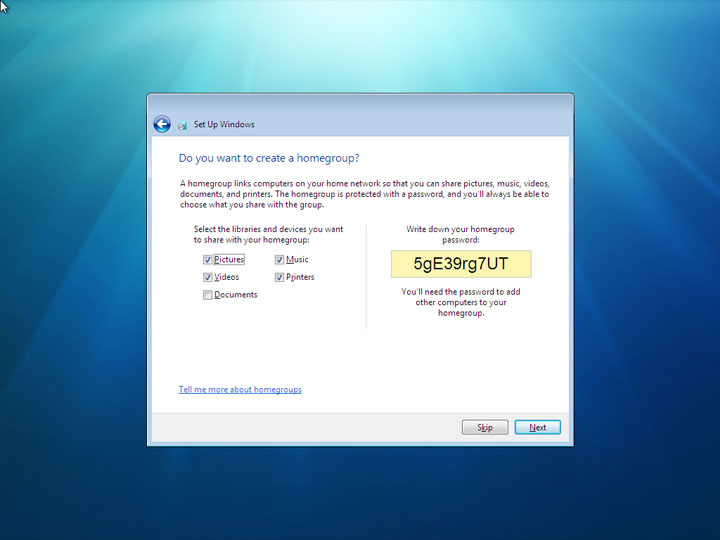Click the homegroup description paragraph
Viewport: 720px width, 540px height.
point(365,194)
